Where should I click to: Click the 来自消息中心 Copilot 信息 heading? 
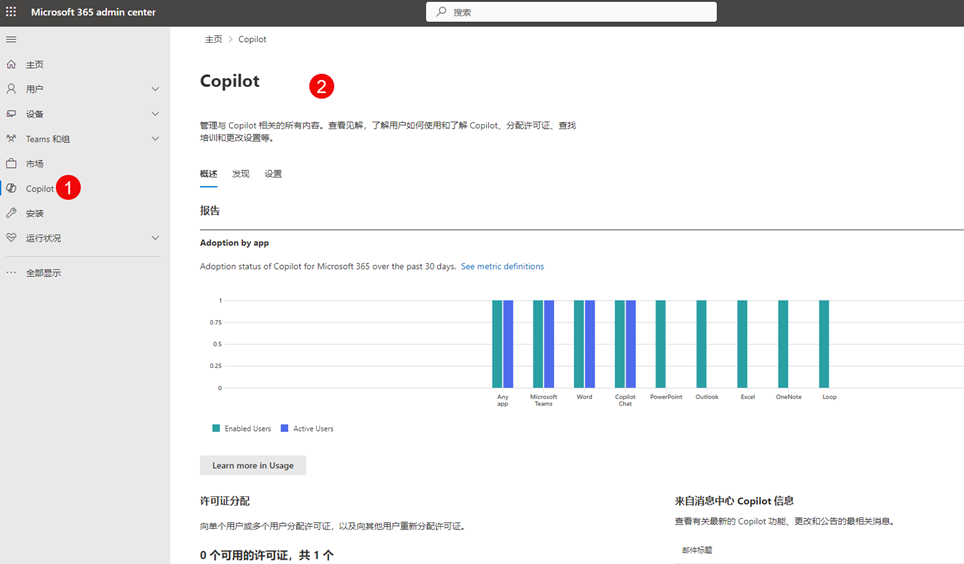pyautogui.click(x=734, y=501)
